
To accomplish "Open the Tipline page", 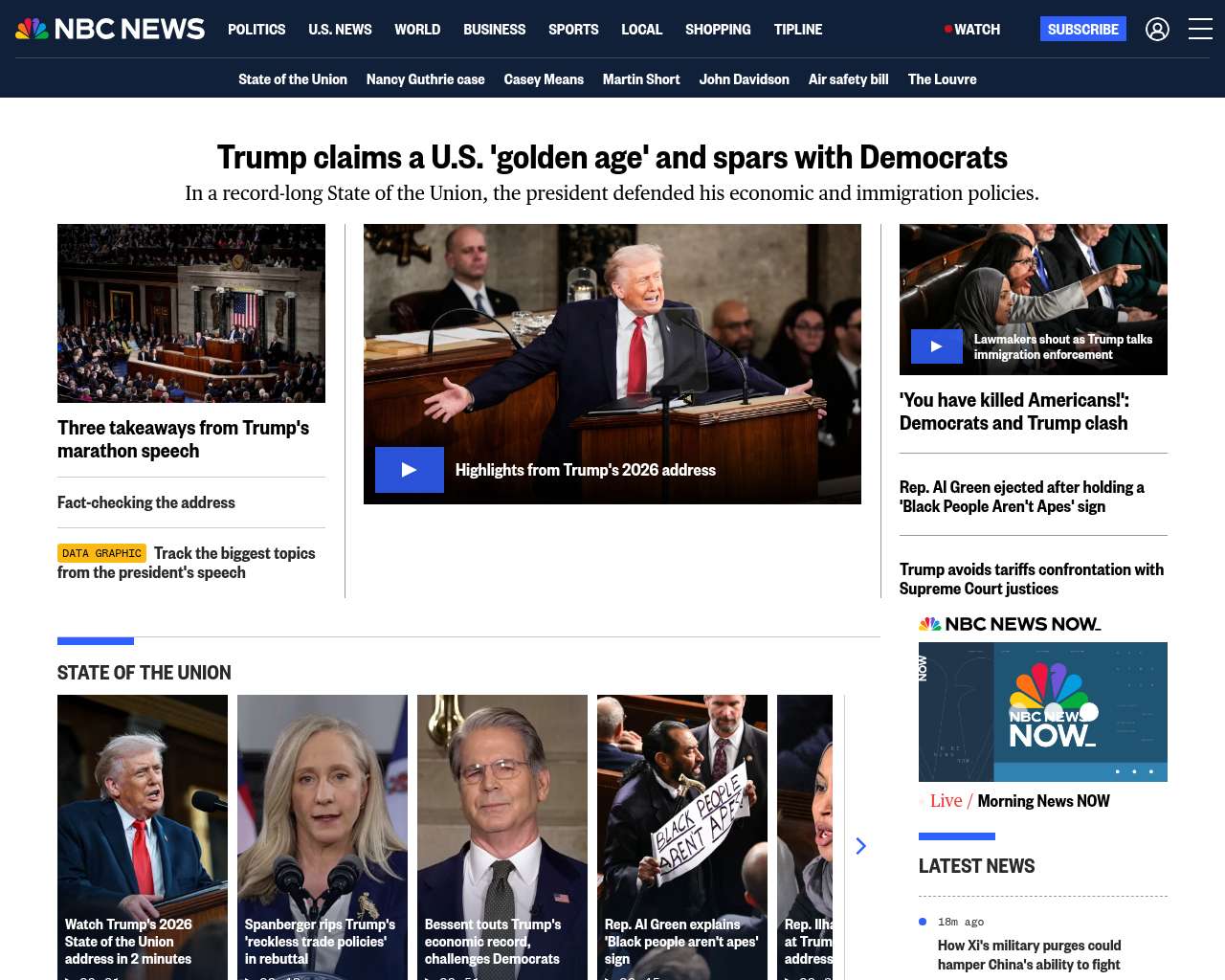I will point(798,30).
